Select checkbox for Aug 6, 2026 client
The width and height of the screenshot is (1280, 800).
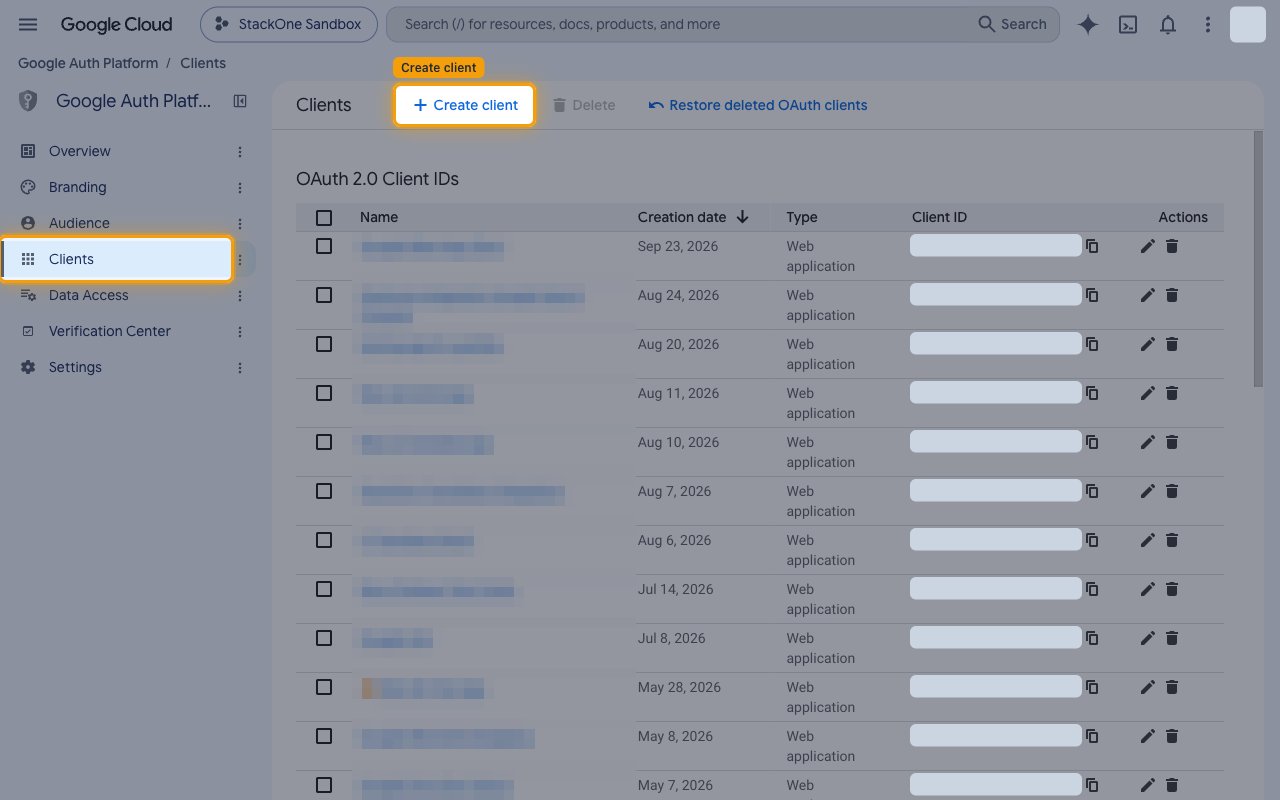click(324, 540)
